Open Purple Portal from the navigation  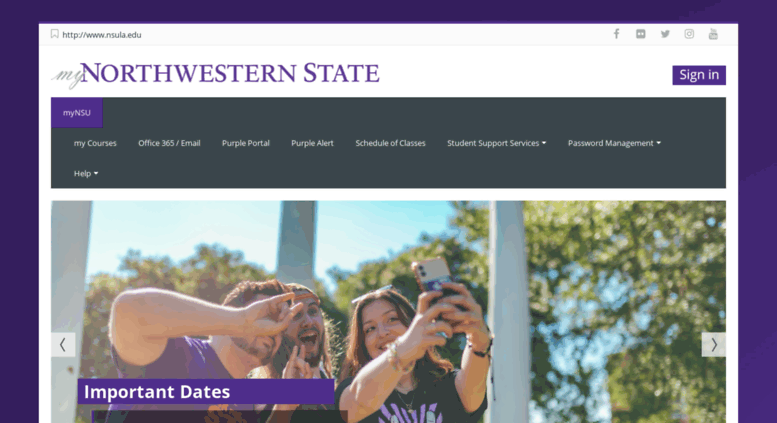[246, 143]
